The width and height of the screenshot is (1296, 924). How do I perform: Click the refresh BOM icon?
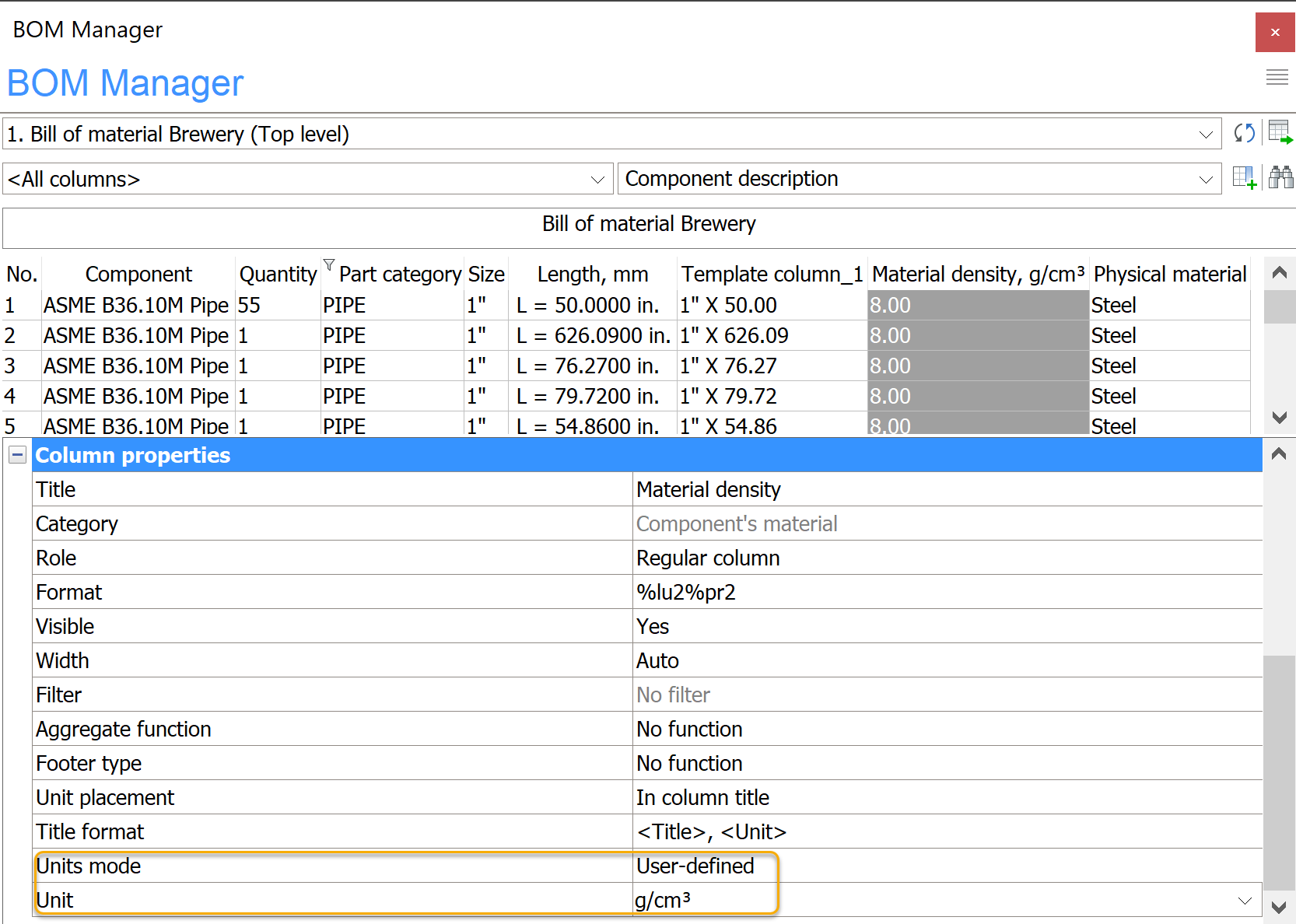1244,133
